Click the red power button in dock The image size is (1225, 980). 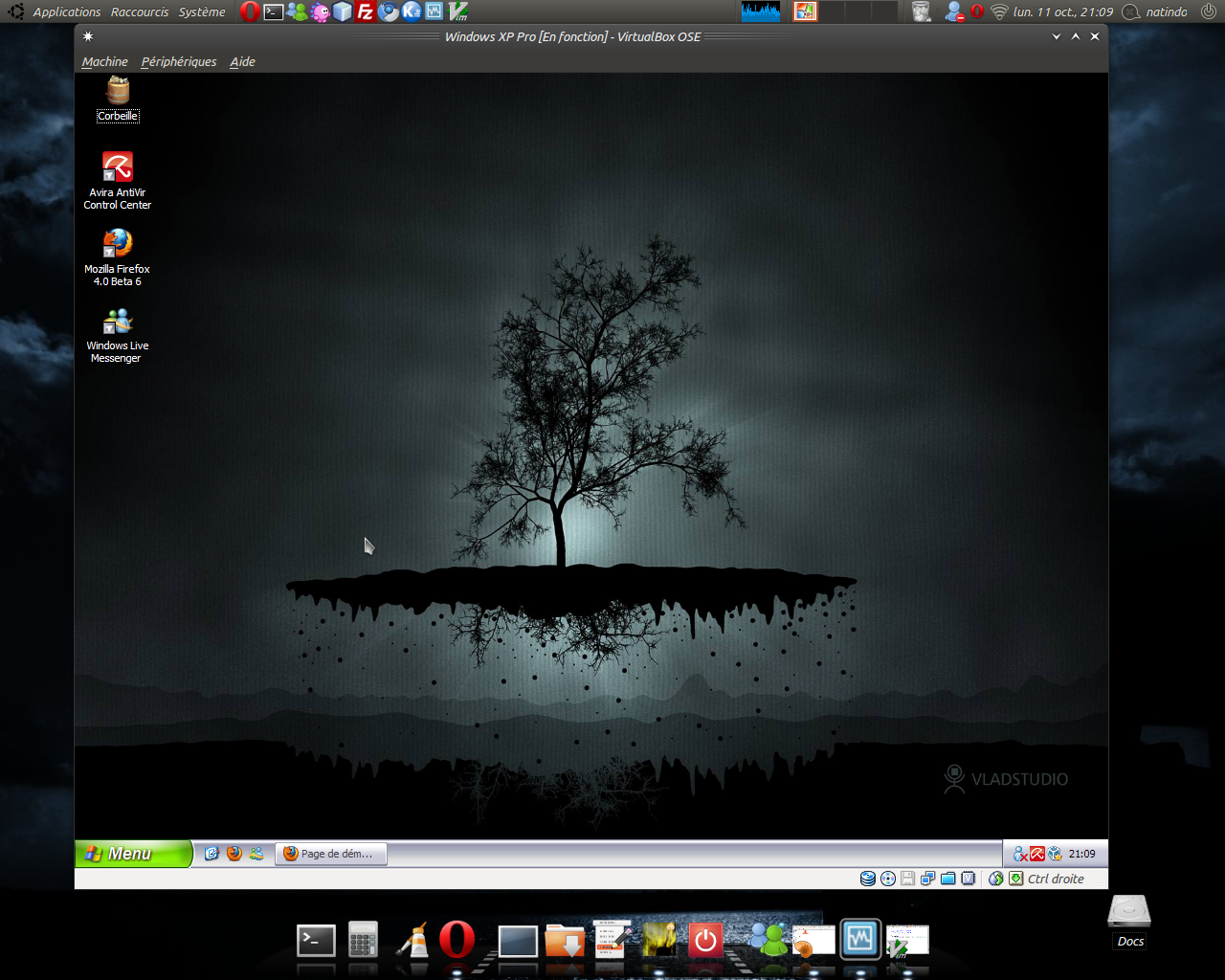click(705, 940)
